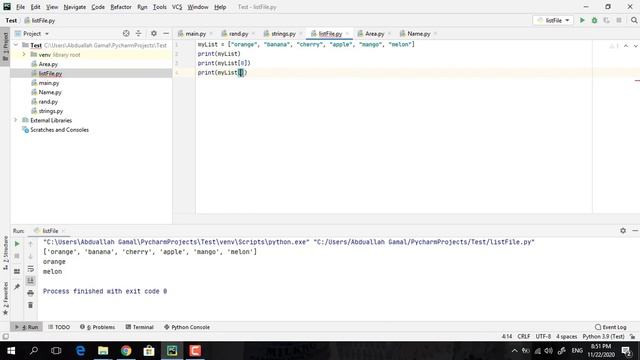Switch to main.py editor tab

195,33
